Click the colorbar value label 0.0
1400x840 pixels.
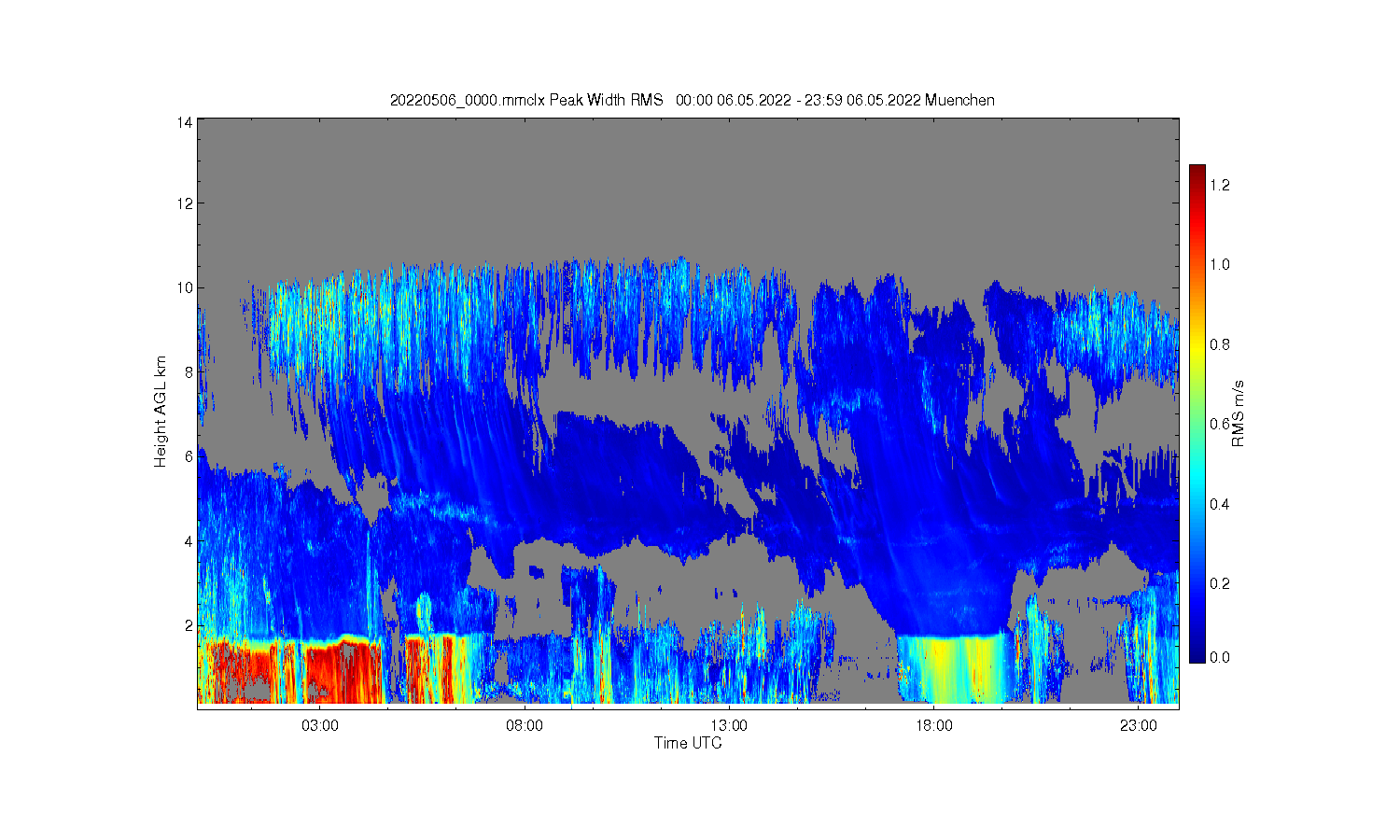[x=1219, y=657]
